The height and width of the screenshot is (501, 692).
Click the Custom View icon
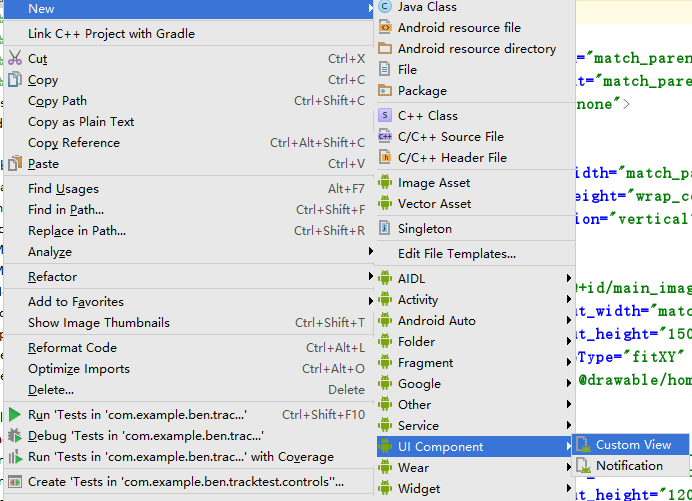tap(583, 445)
